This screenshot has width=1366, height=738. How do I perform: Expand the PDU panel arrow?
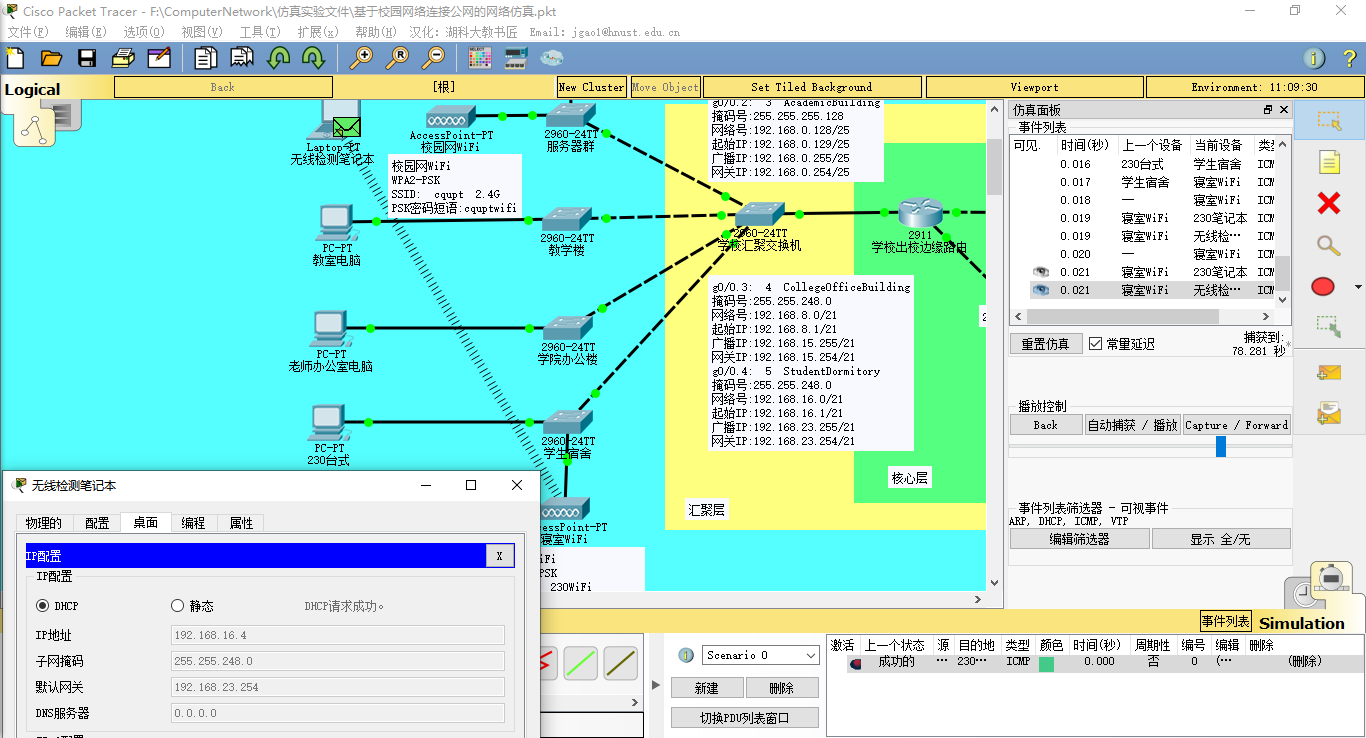[656, 685]
